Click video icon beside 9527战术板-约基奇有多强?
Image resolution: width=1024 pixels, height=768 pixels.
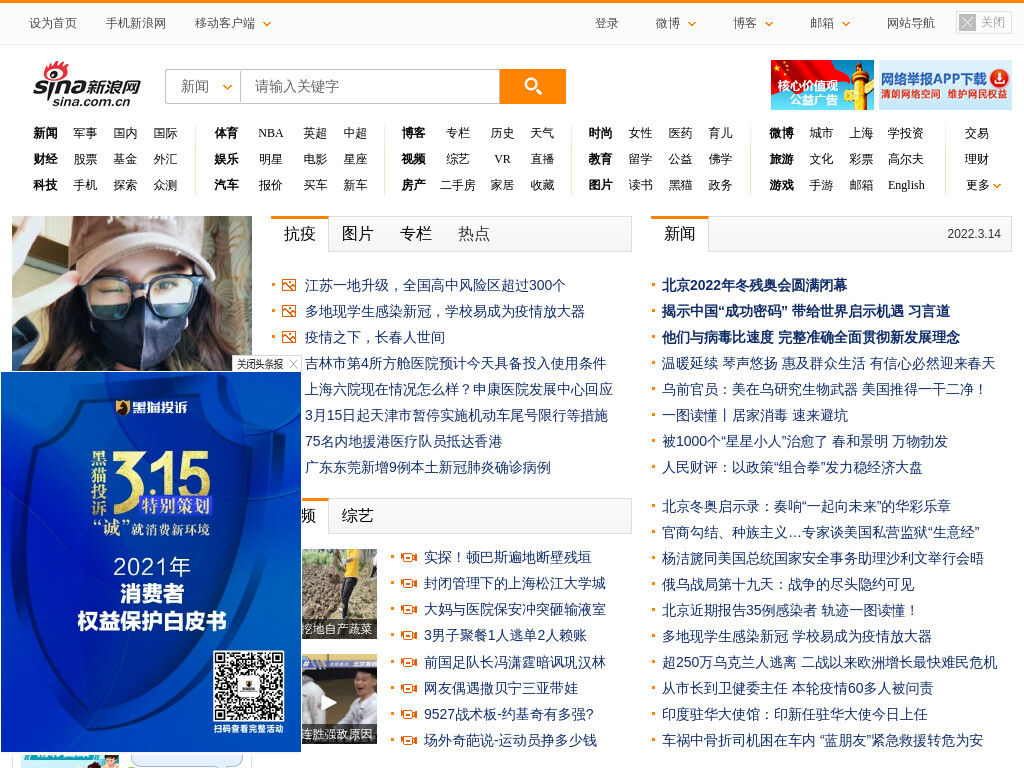click(409, 715)
